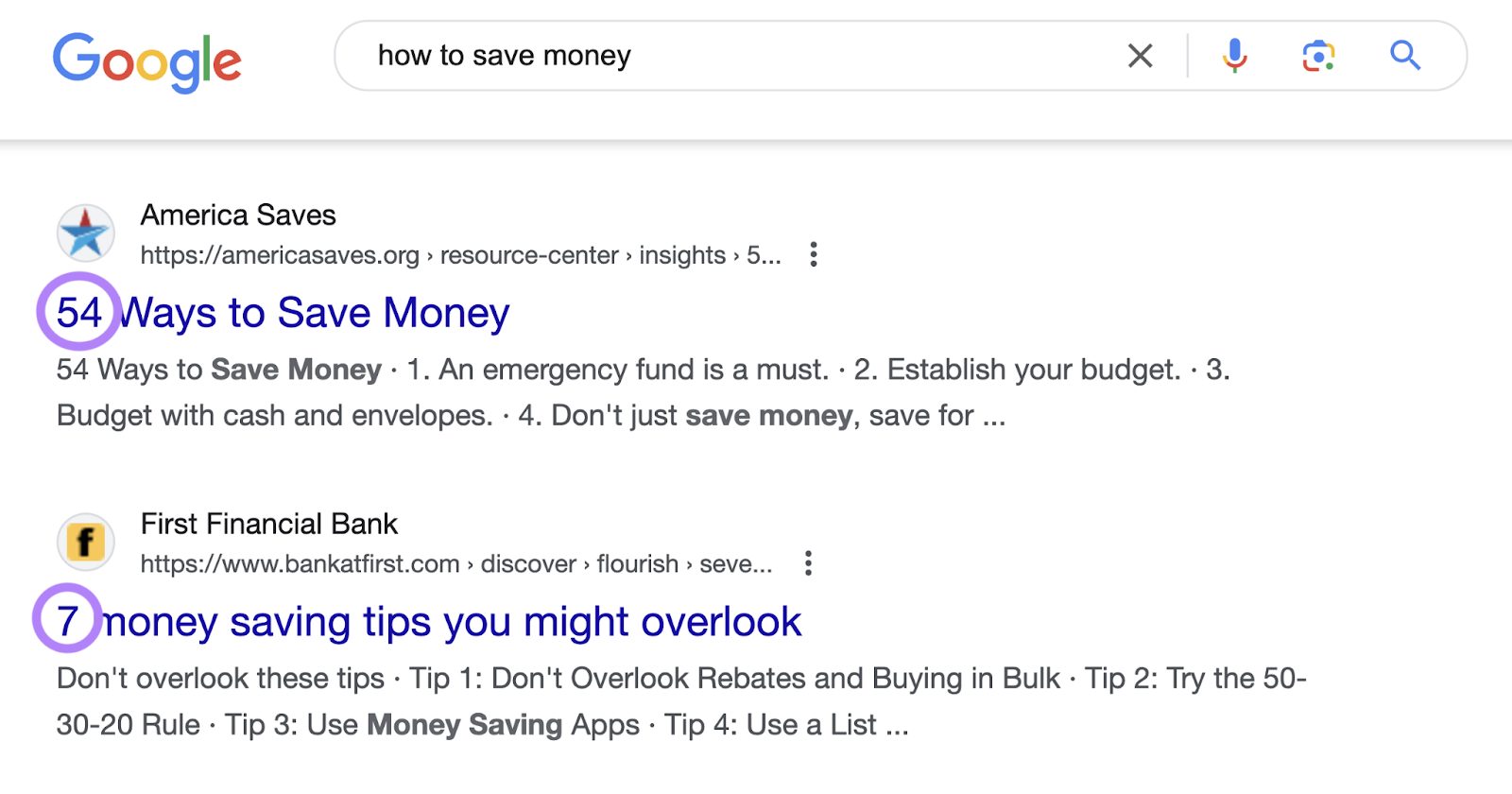Visit the bankatfirst.com breadcrumb URL
1512x794 pixels.
pos(299,563)
